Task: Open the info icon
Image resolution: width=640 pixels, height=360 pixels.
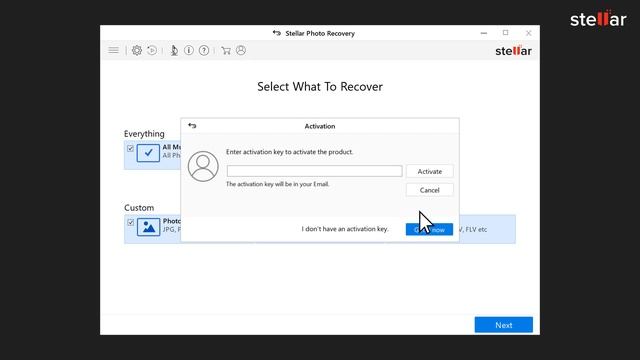Action: [x=189, y=50]
